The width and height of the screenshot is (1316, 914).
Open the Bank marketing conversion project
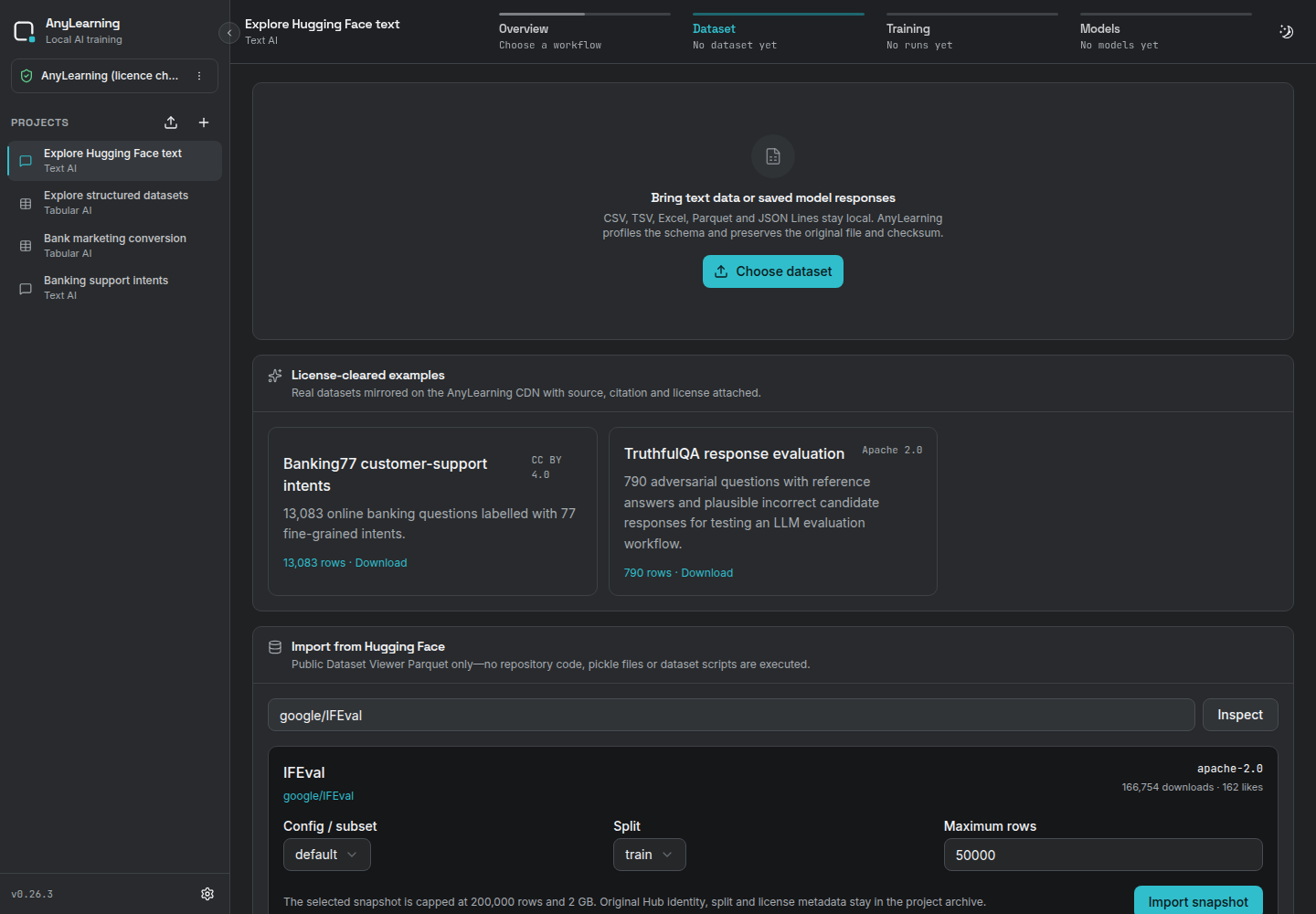pyautogui.click(x=114, y=245)
